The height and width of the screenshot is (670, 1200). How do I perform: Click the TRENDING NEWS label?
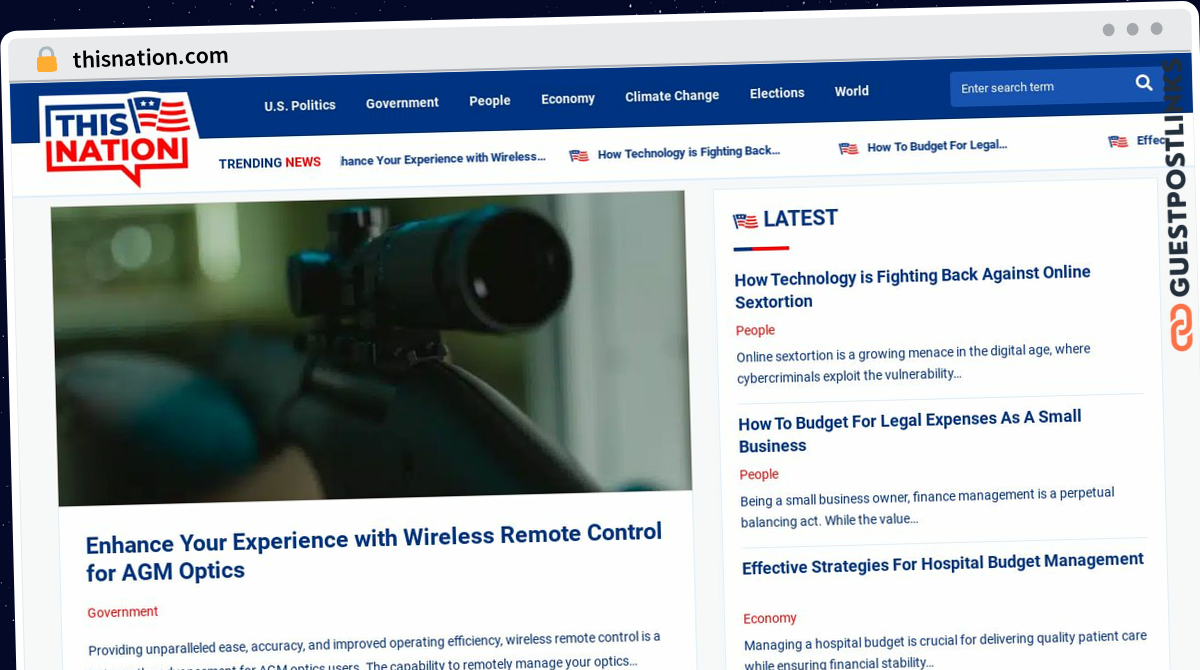coord(270,163)
